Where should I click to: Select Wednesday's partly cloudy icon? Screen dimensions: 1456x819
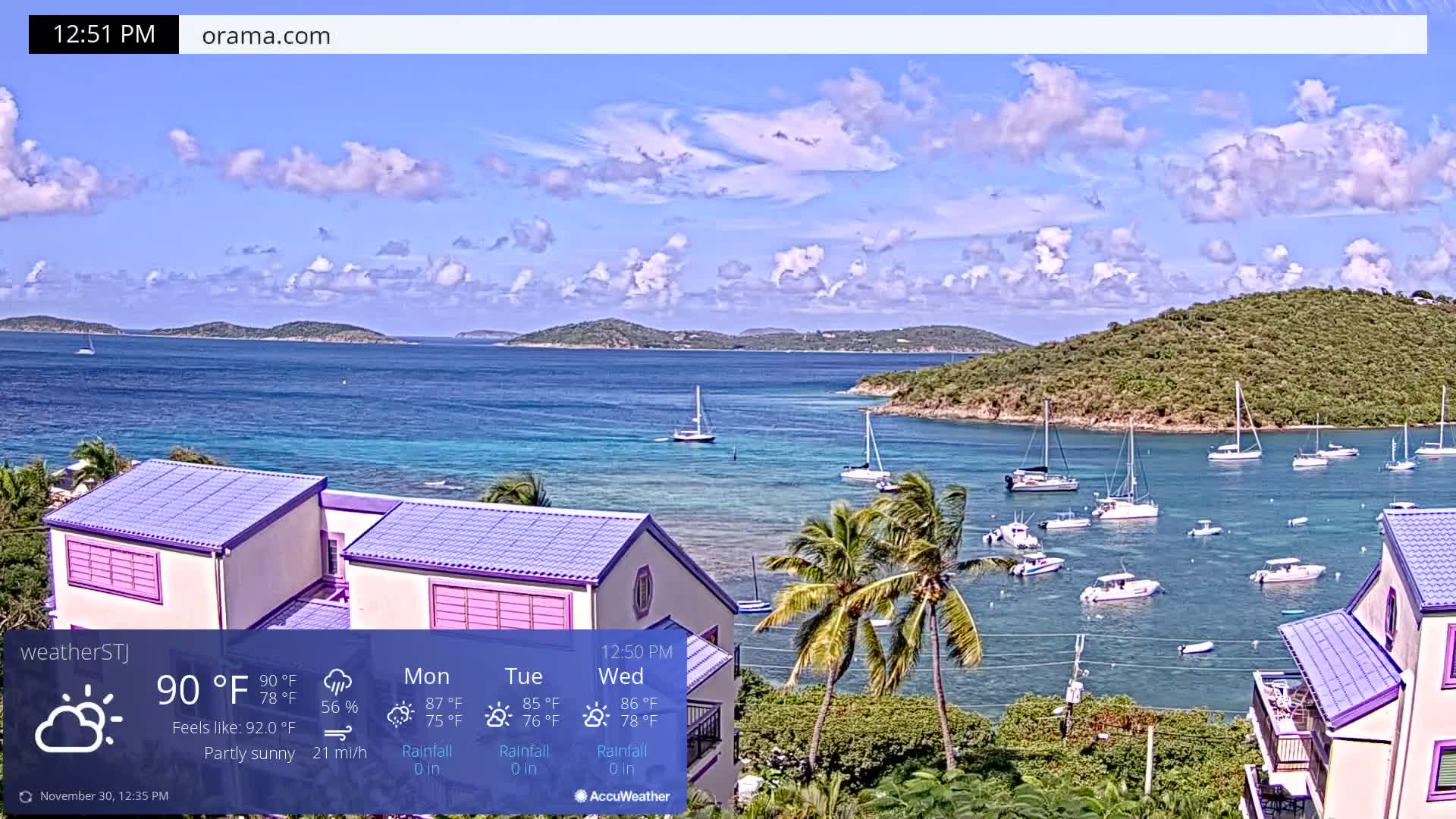(x=596, y=713)
